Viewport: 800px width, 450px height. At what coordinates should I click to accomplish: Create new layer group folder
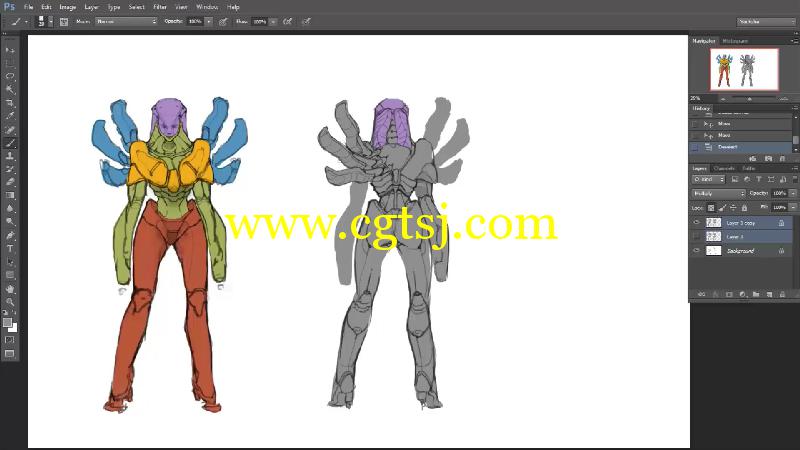click(756, 294)
